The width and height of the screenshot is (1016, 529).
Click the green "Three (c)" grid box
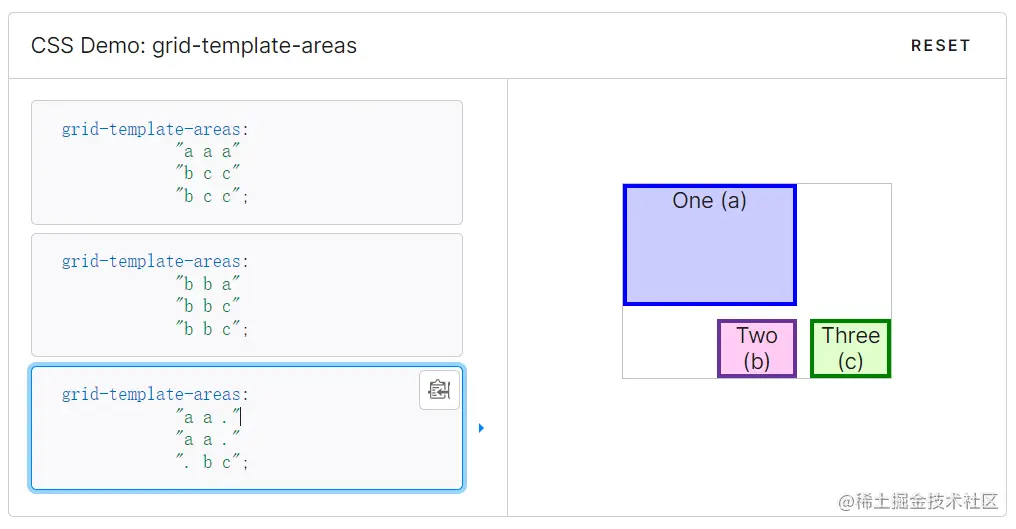point(850,348)
